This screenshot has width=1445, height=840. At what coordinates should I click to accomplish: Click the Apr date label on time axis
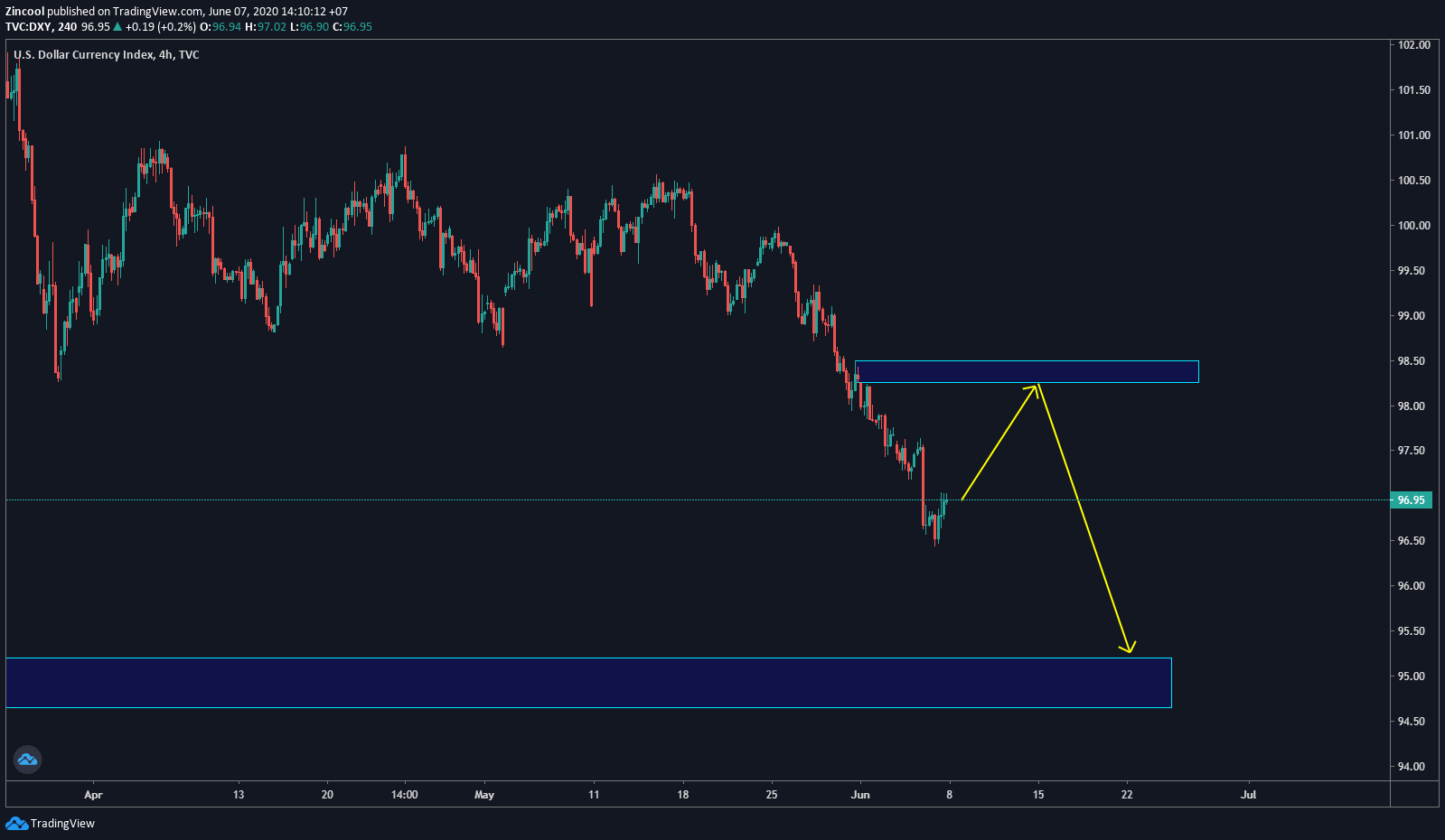[93, 795]
